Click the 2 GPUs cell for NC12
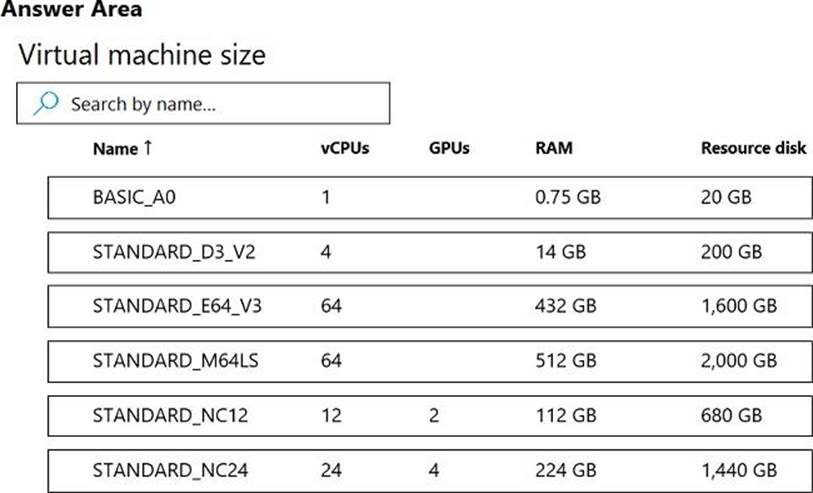The height and width of the screenshot is (493, 813). 433,414
